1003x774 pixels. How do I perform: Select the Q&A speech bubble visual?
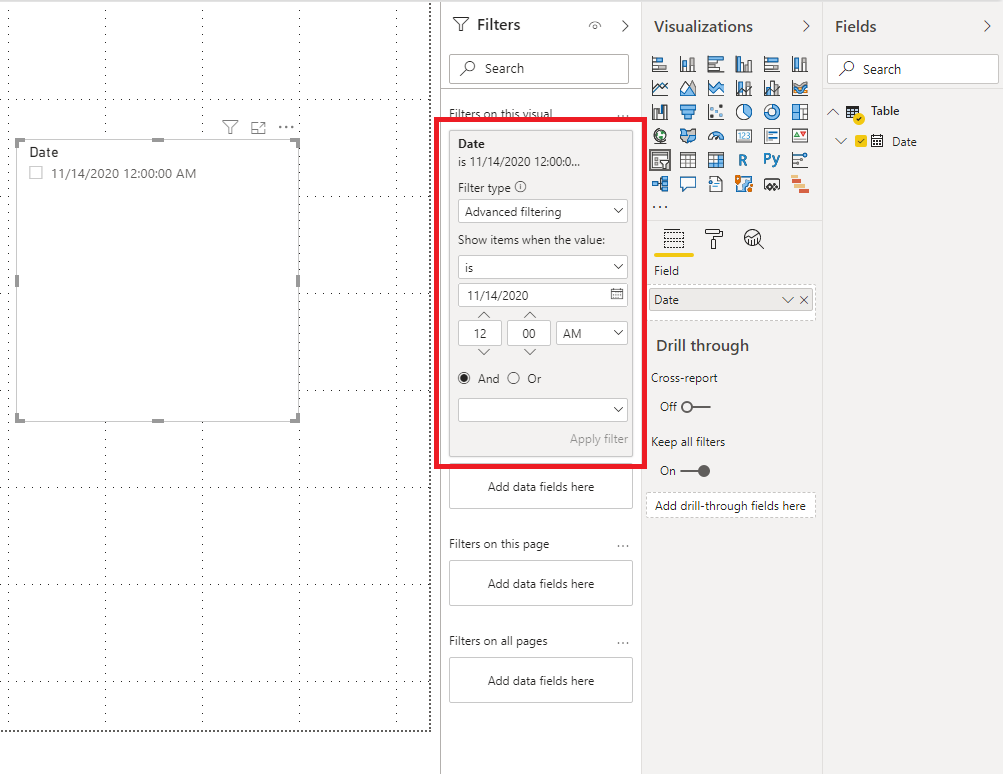pyautogui.click(x=688, y=184)
